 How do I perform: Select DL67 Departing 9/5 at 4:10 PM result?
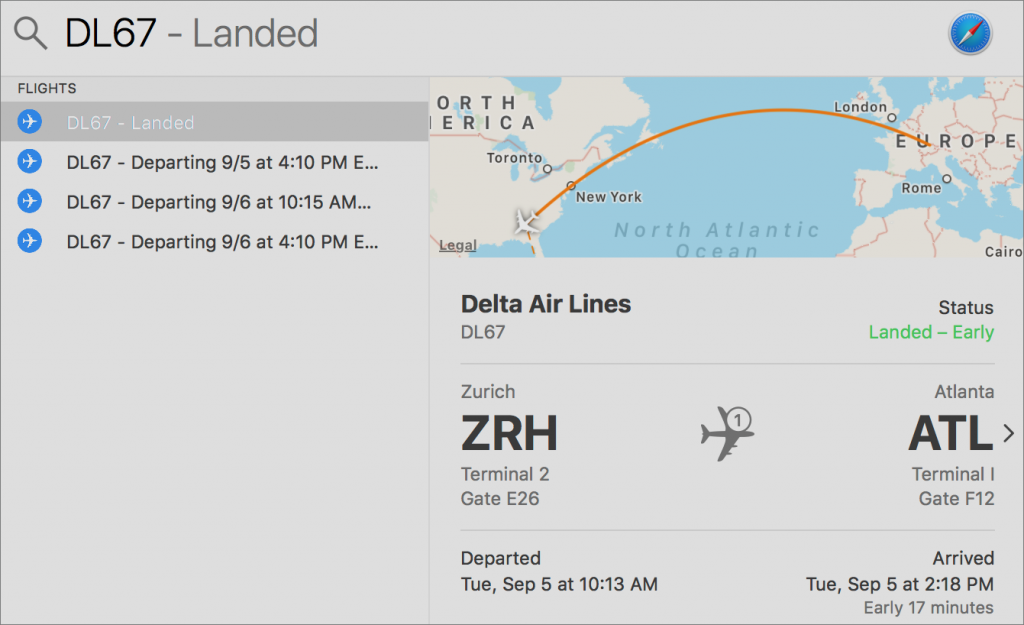coord(215,161)
